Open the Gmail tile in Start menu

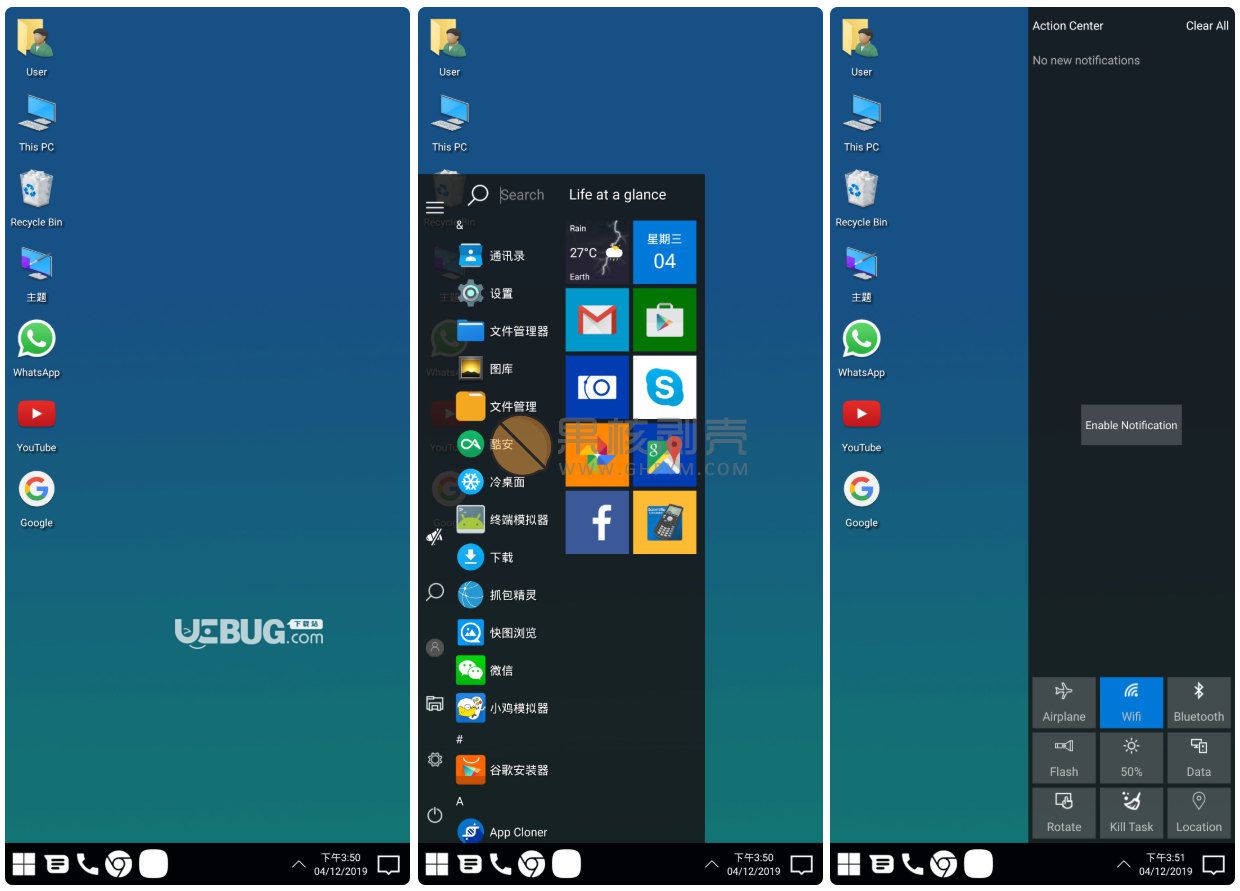click(597, 320)
